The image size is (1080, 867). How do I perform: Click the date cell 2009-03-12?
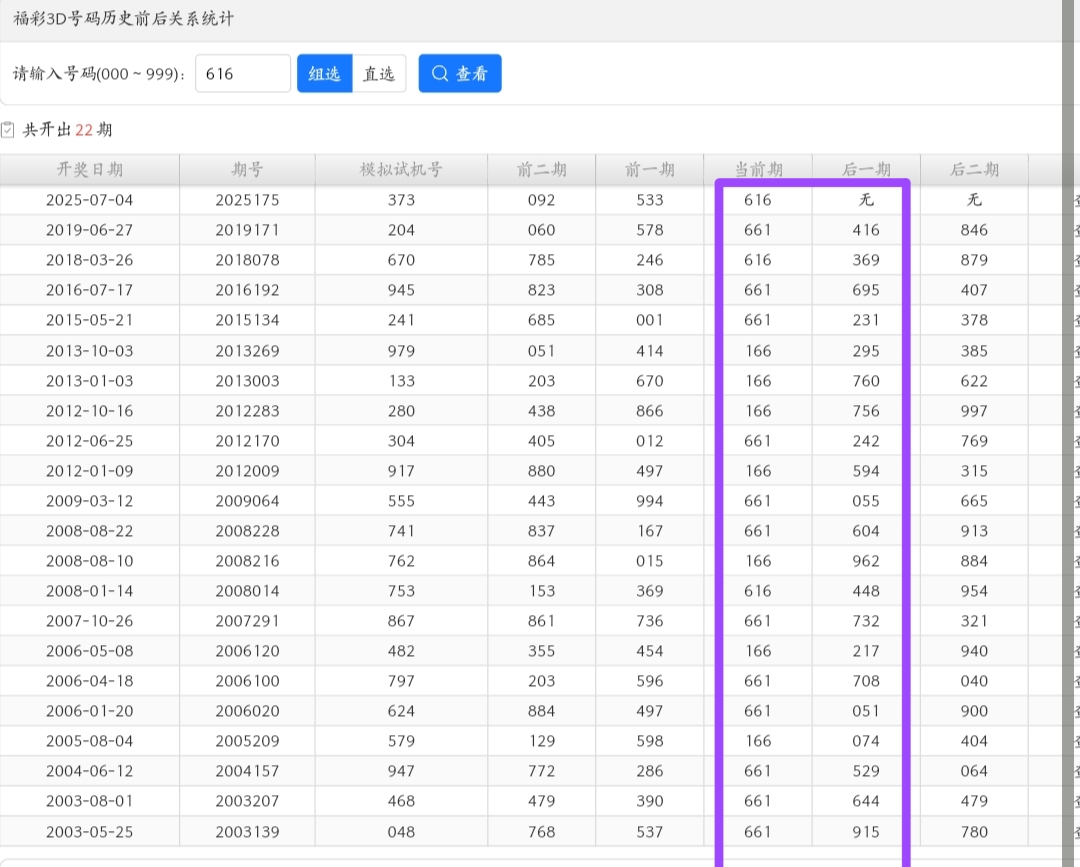click(x=90, y=501)
